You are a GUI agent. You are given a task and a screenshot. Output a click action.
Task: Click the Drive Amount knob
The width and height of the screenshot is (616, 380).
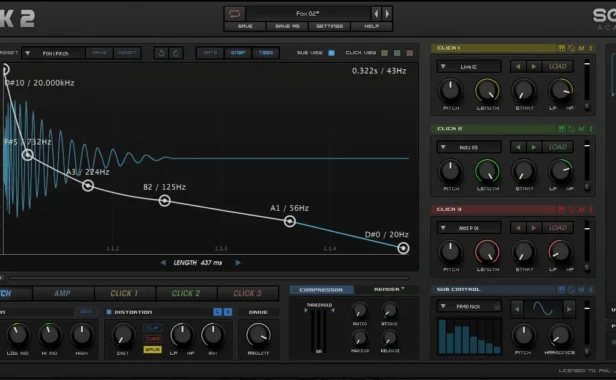pos(258,335)
